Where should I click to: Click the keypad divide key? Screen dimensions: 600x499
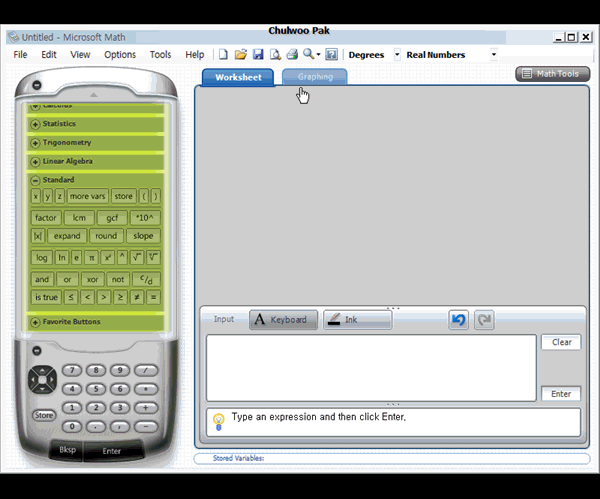coord(145,370)
